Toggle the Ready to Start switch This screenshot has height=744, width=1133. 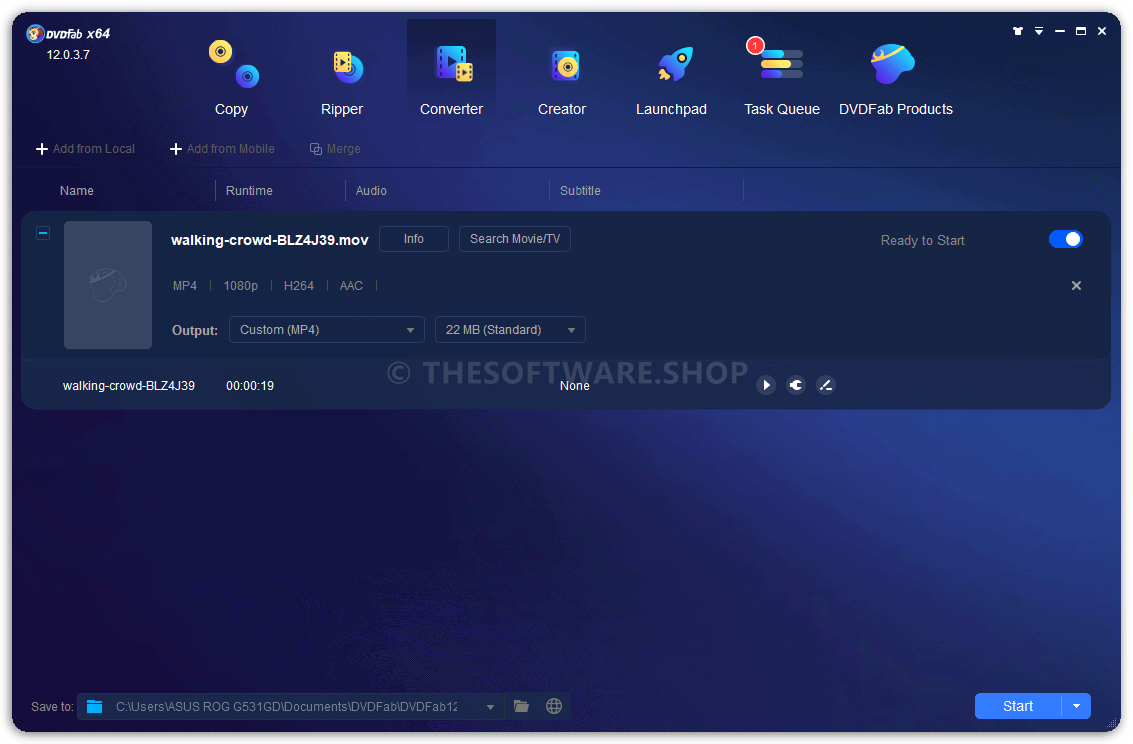pos(1065,239)
